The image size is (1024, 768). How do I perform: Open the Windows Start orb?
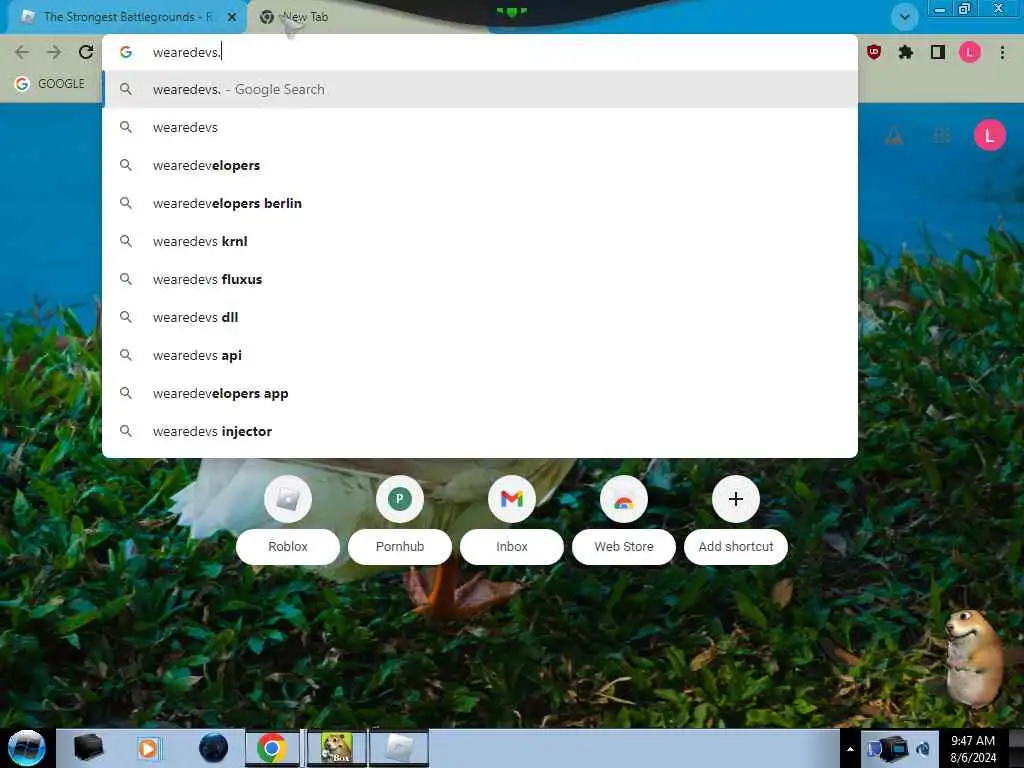click(x=26, y=748)
